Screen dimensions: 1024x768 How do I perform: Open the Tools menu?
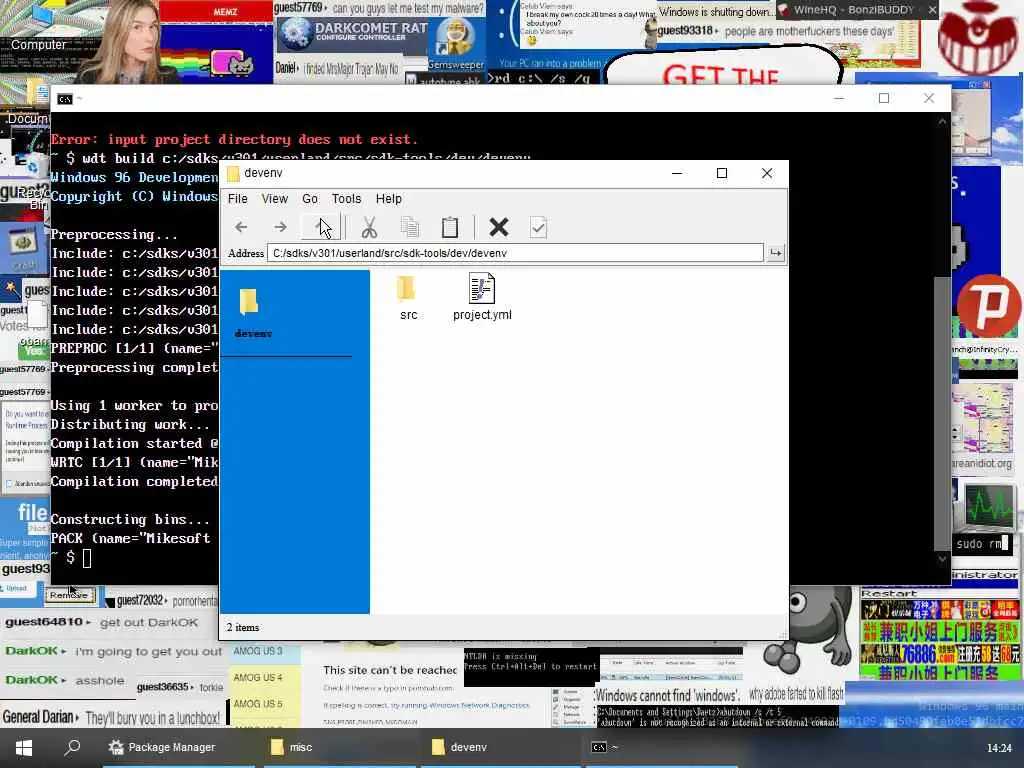(346, 199)
